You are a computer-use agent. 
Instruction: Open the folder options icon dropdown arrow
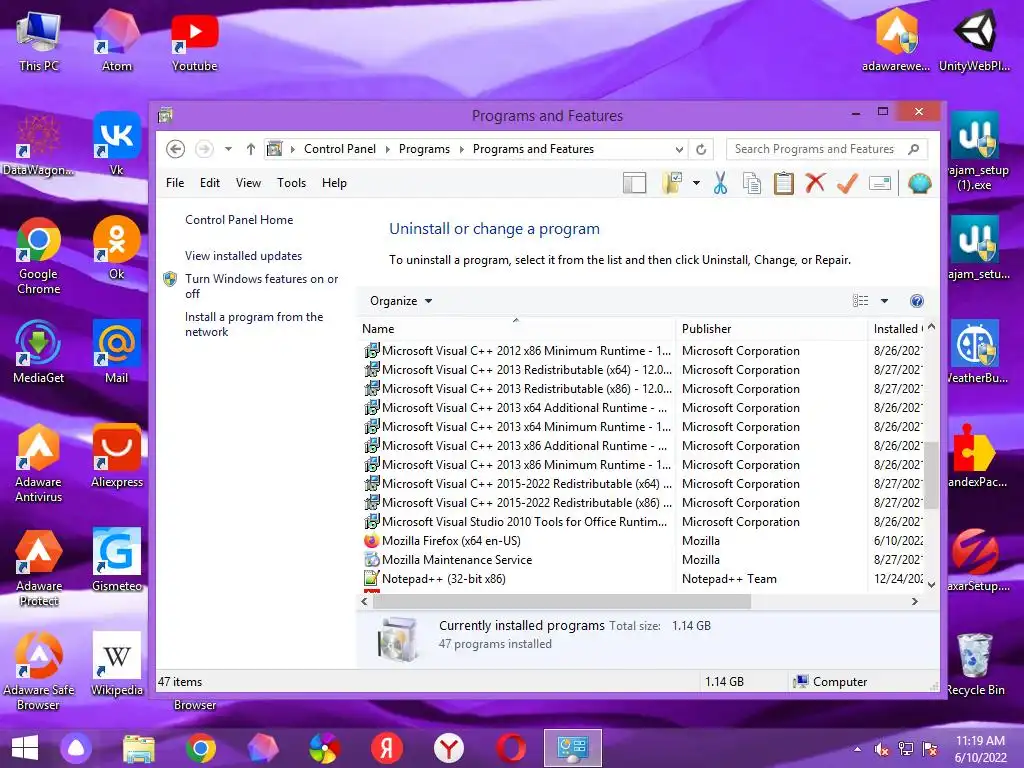click(696, 184)
